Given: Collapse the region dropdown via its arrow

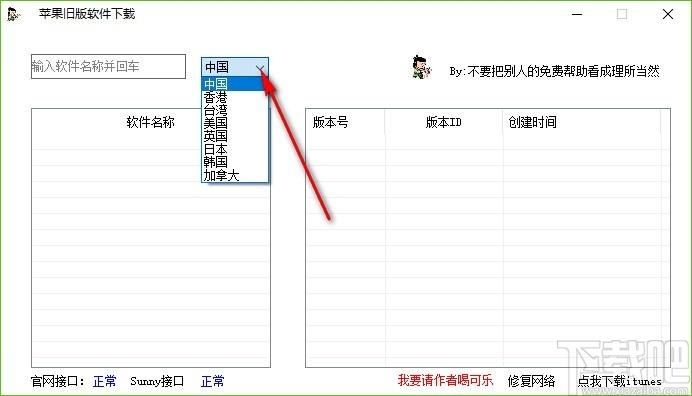Looking at the screenshot, I should 260,68.
